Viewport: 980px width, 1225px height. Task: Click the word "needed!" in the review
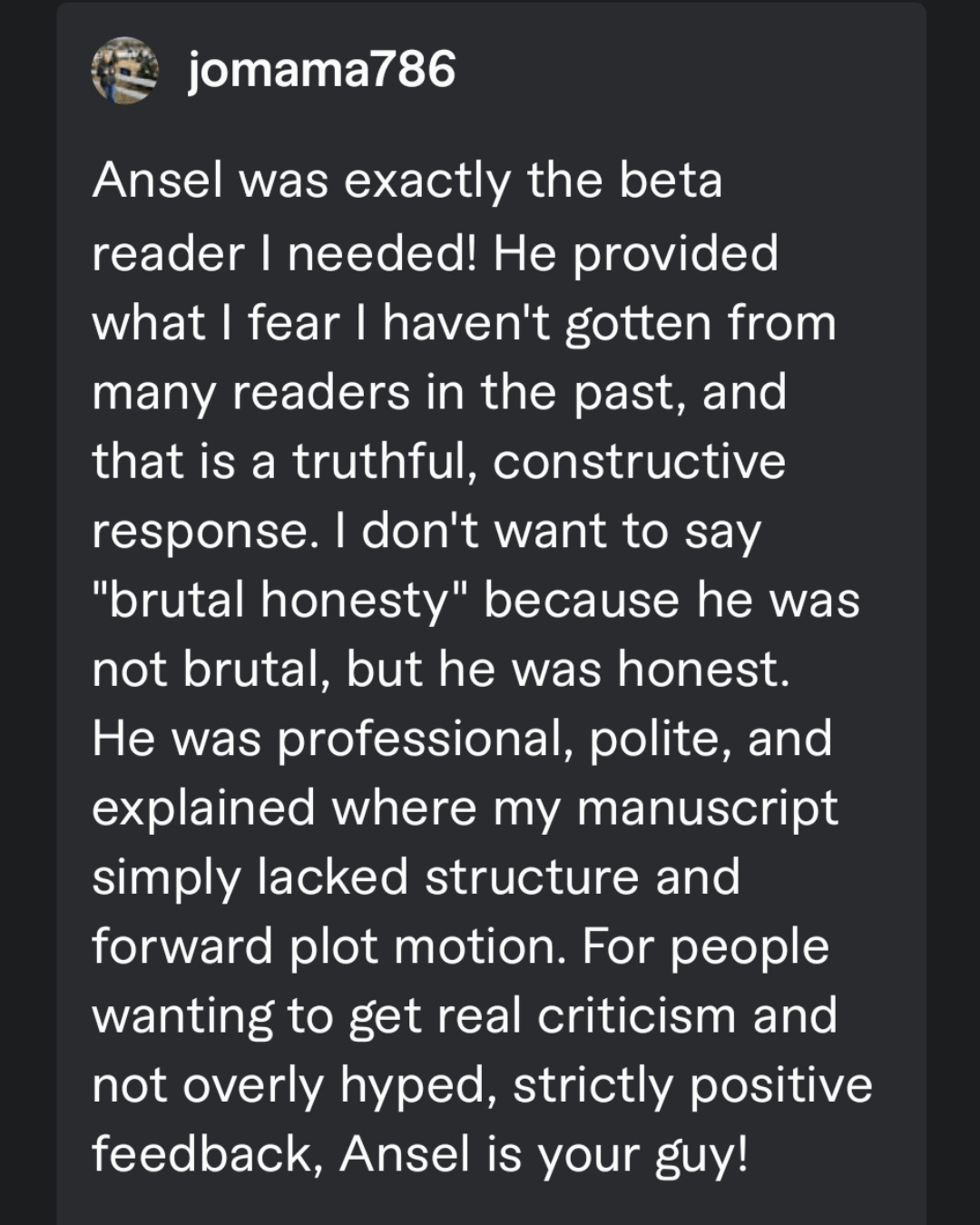pos(382,252)
